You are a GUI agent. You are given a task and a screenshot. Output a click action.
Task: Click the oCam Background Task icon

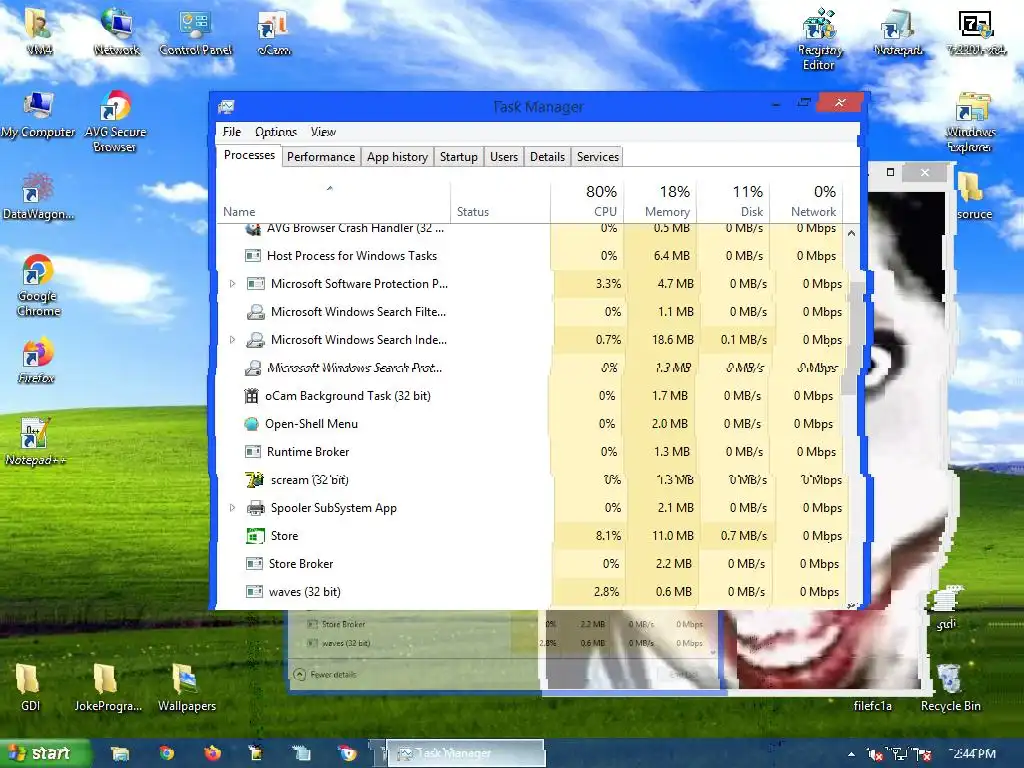[x=251, y=396]
